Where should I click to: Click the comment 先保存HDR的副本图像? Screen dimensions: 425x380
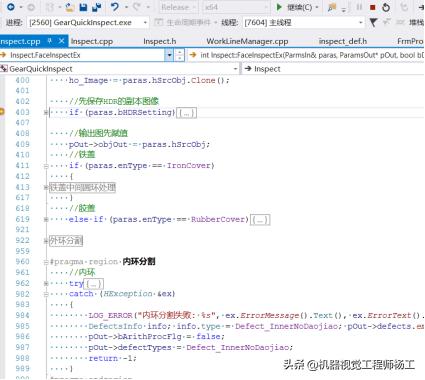coord(114,101)
